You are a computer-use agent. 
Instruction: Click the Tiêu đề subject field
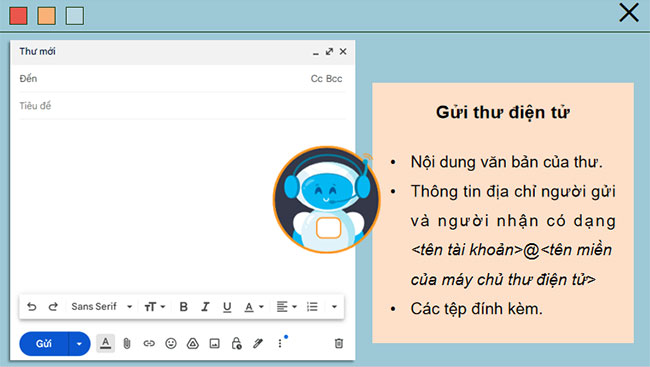tap(182, 106)
